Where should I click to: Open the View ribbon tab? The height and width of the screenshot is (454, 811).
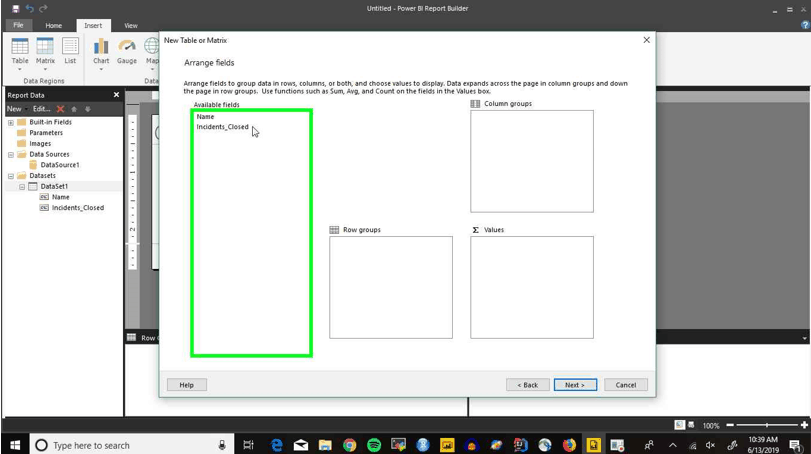click(x=131, y=25)
